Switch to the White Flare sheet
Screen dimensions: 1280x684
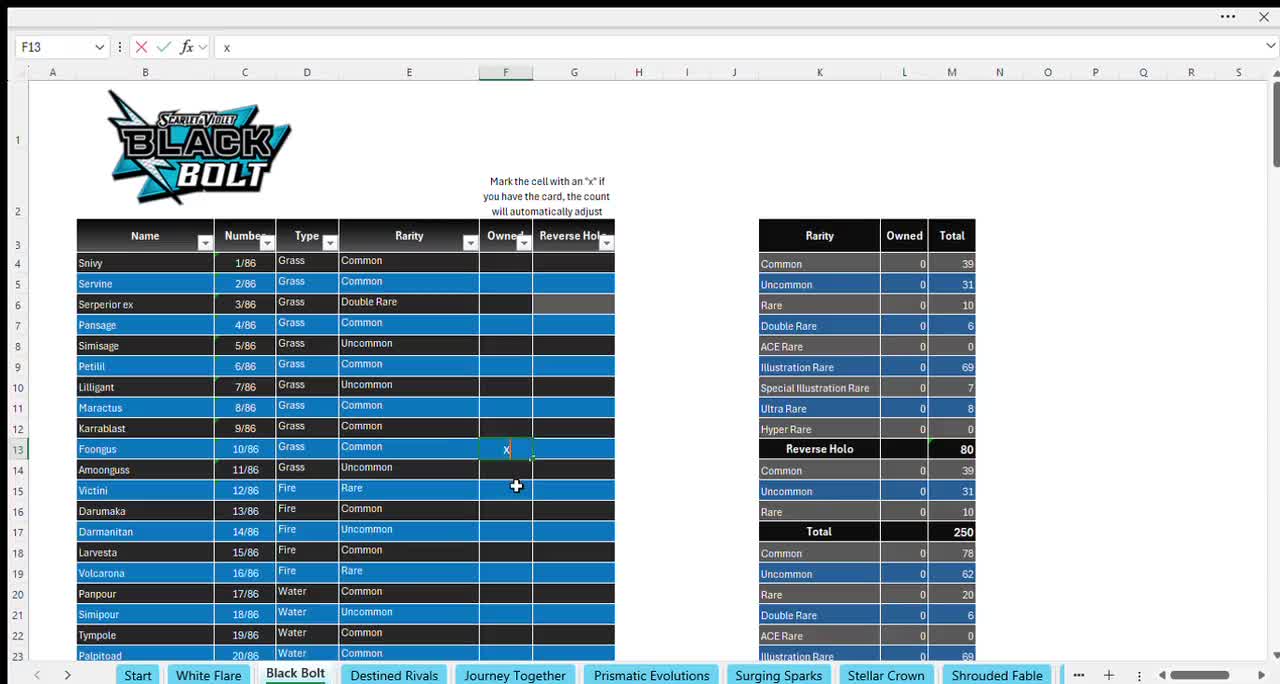coord(208,675)
